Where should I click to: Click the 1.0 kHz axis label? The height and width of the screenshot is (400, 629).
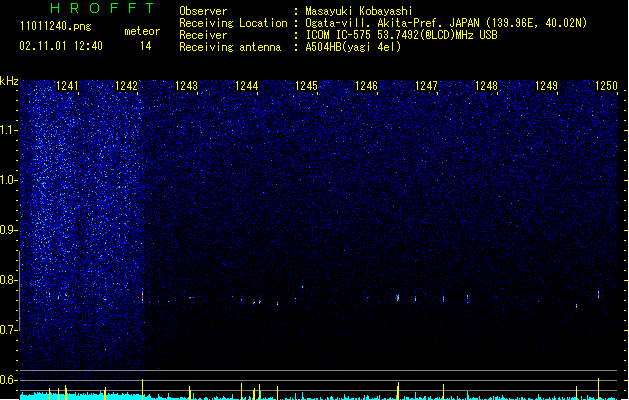coord(8,180)
